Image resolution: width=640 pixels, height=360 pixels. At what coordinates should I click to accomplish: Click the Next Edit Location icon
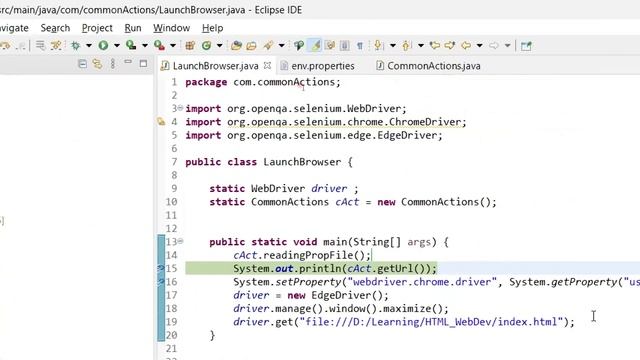[450, 45]
